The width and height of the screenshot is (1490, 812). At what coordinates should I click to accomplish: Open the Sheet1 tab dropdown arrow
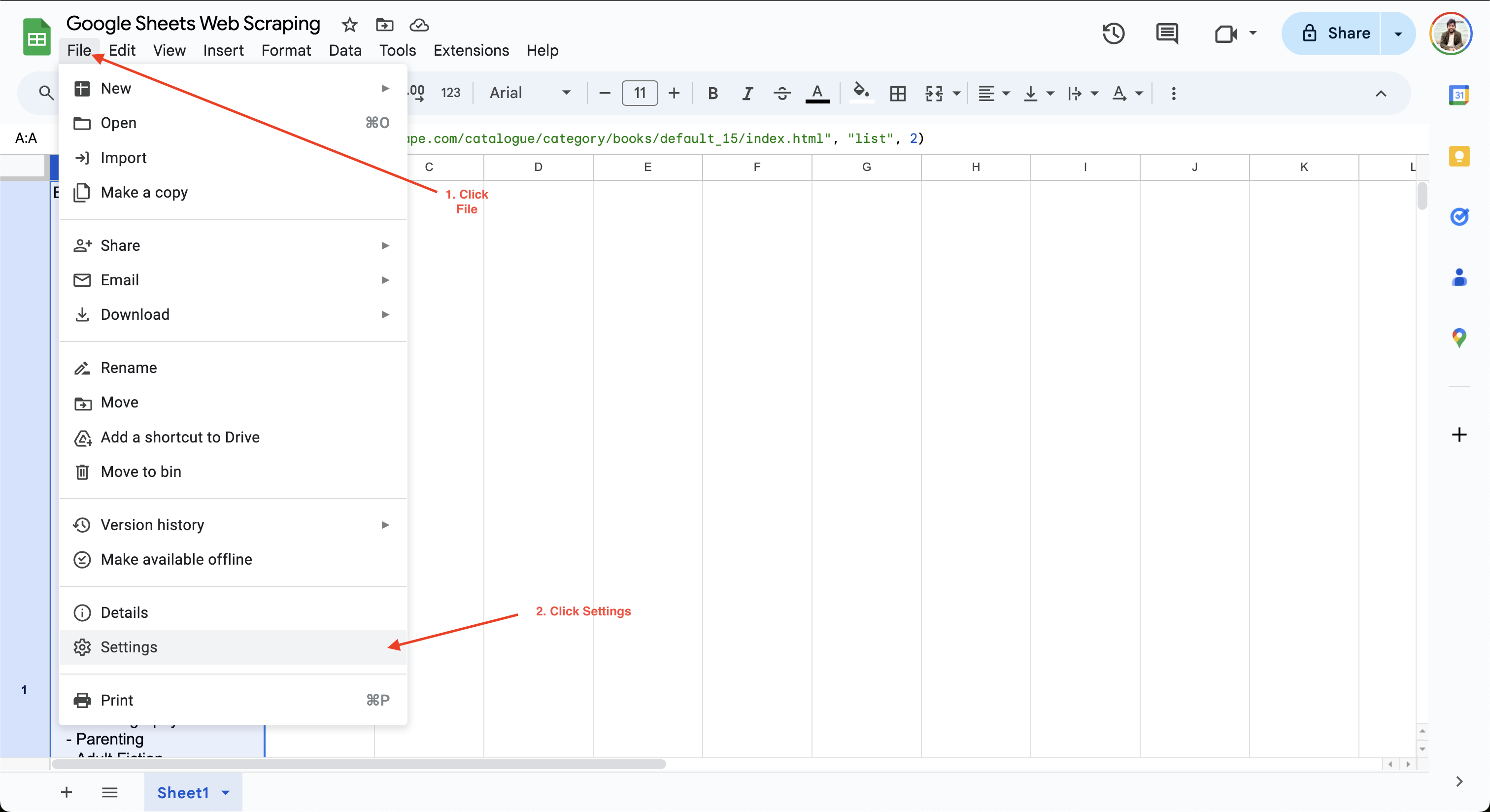(225, 793)
